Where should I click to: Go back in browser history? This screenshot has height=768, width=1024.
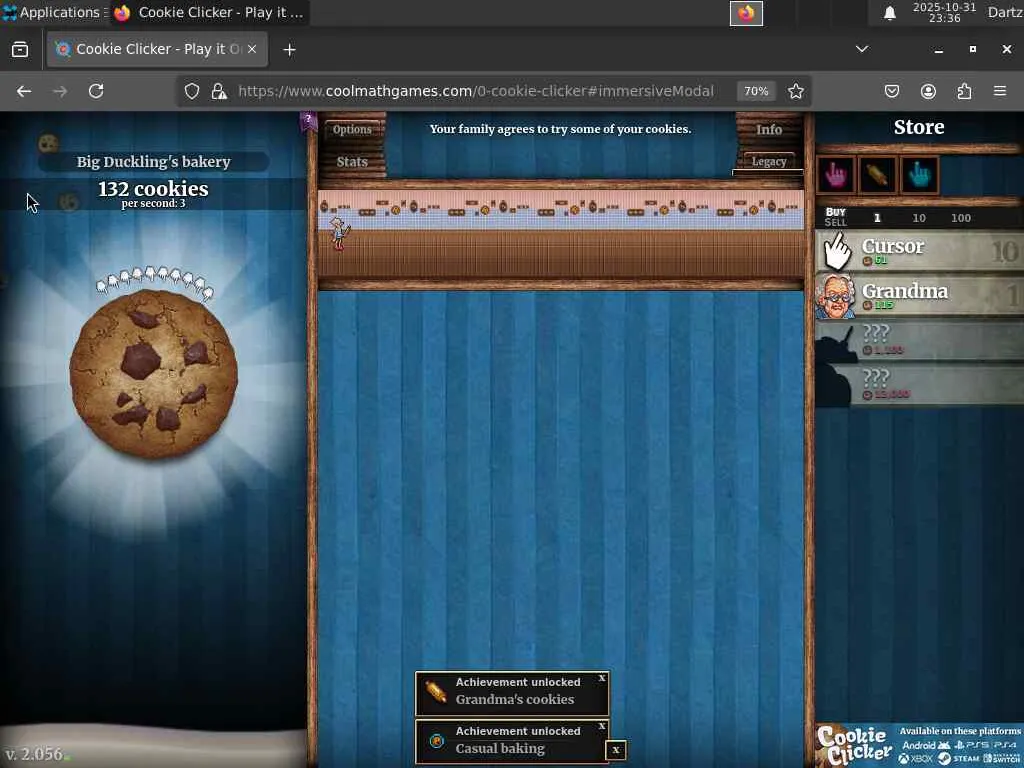(x=24, y=91)
